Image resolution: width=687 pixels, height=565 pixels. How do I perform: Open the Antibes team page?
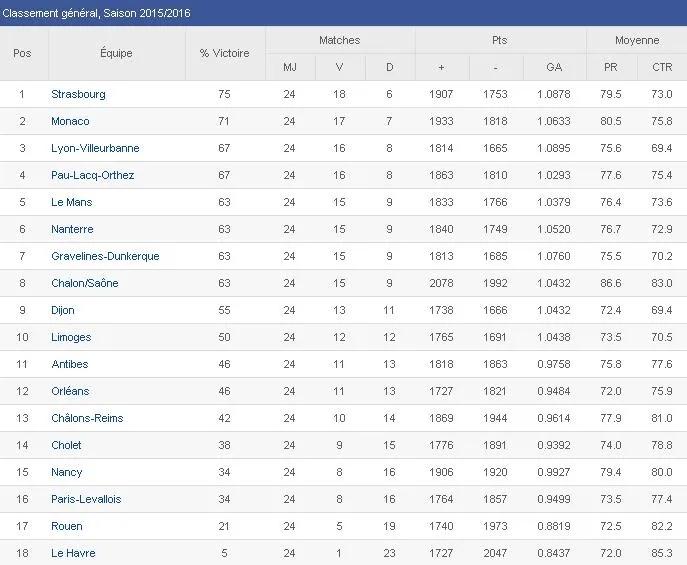coord(69,364)
